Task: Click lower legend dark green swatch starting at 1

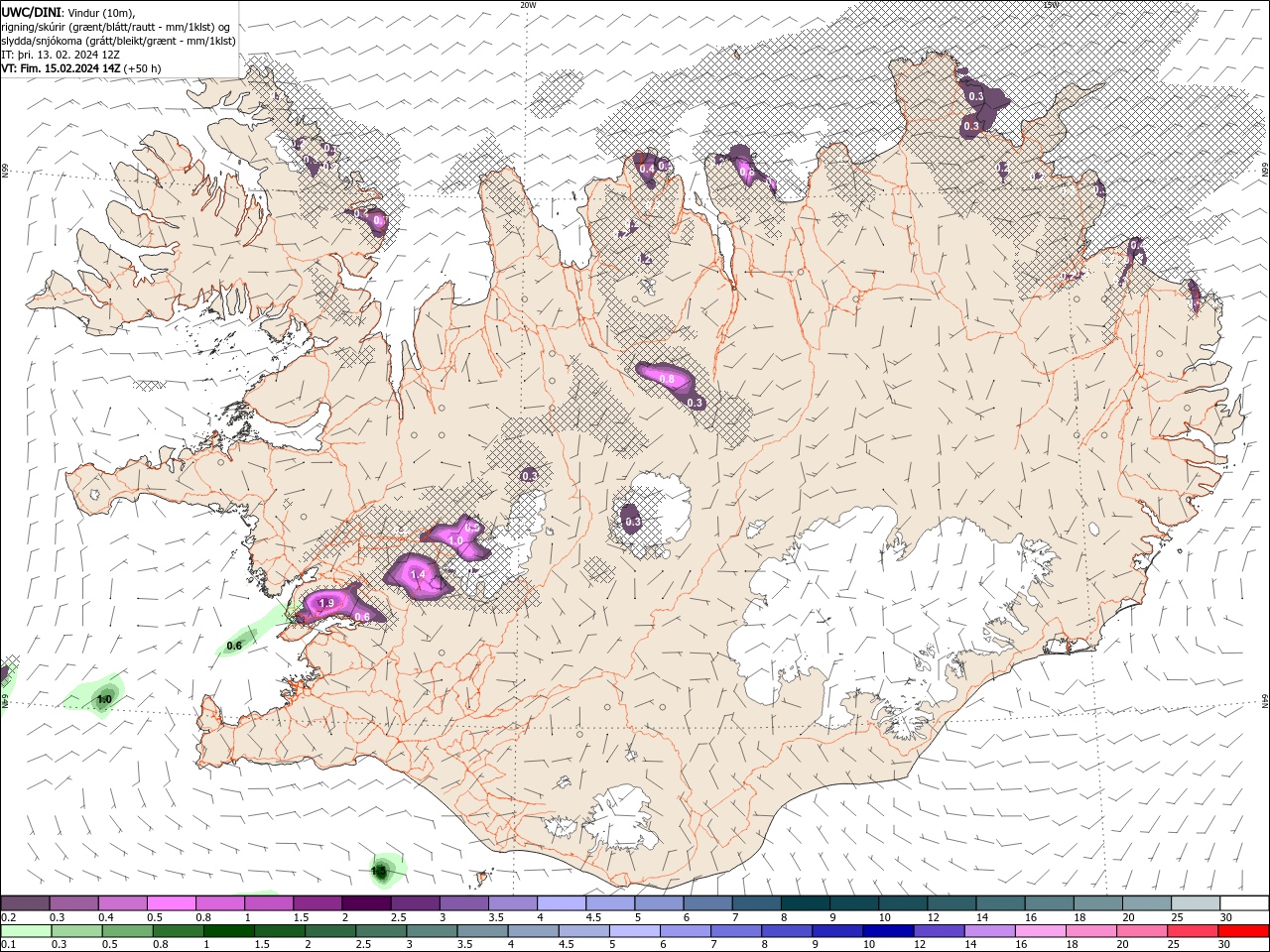Action: click(228, 931)
